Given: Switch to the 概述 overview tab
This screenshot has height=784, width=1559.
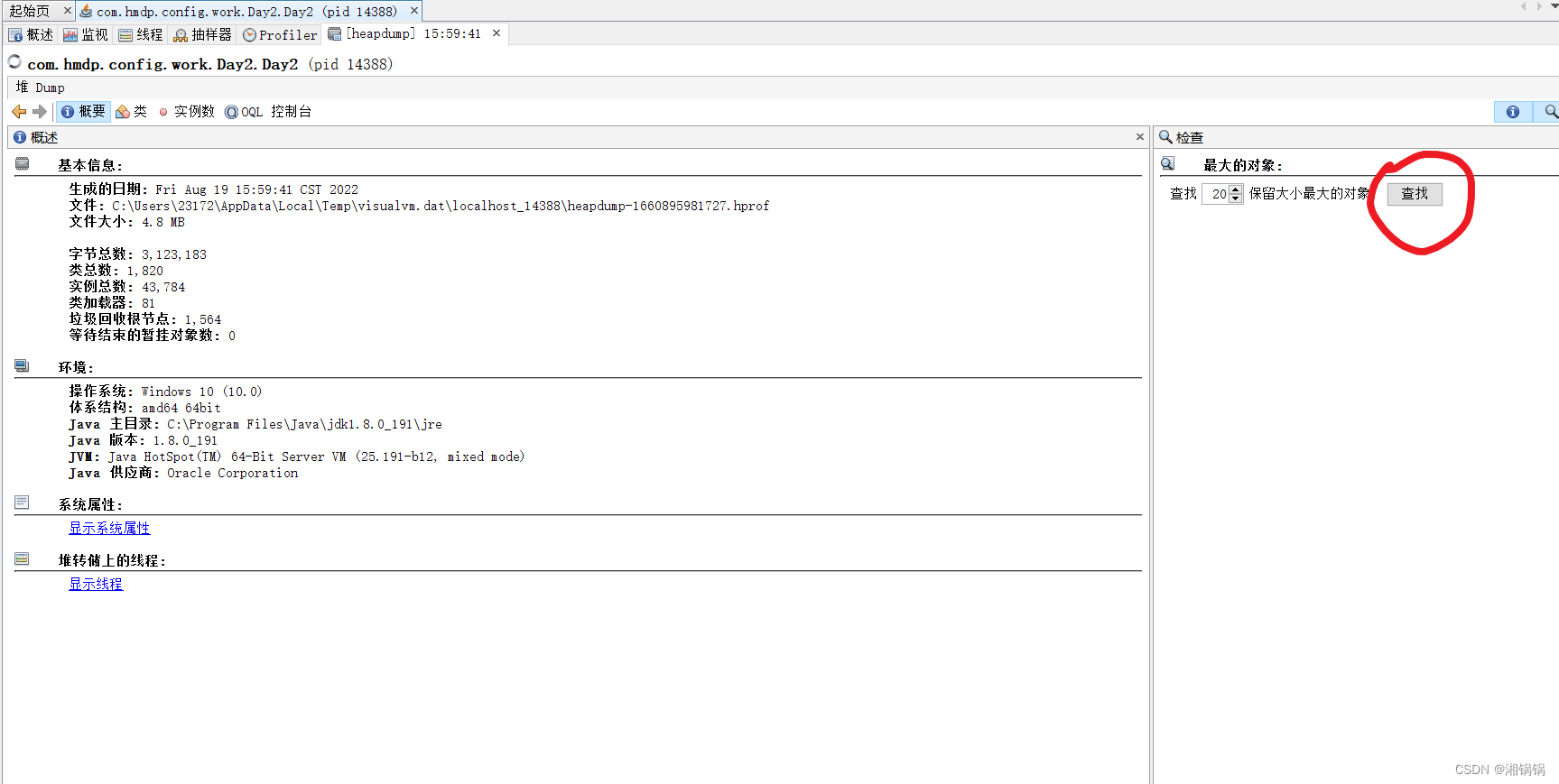Looking at the screenshot, I should (31, 34).
